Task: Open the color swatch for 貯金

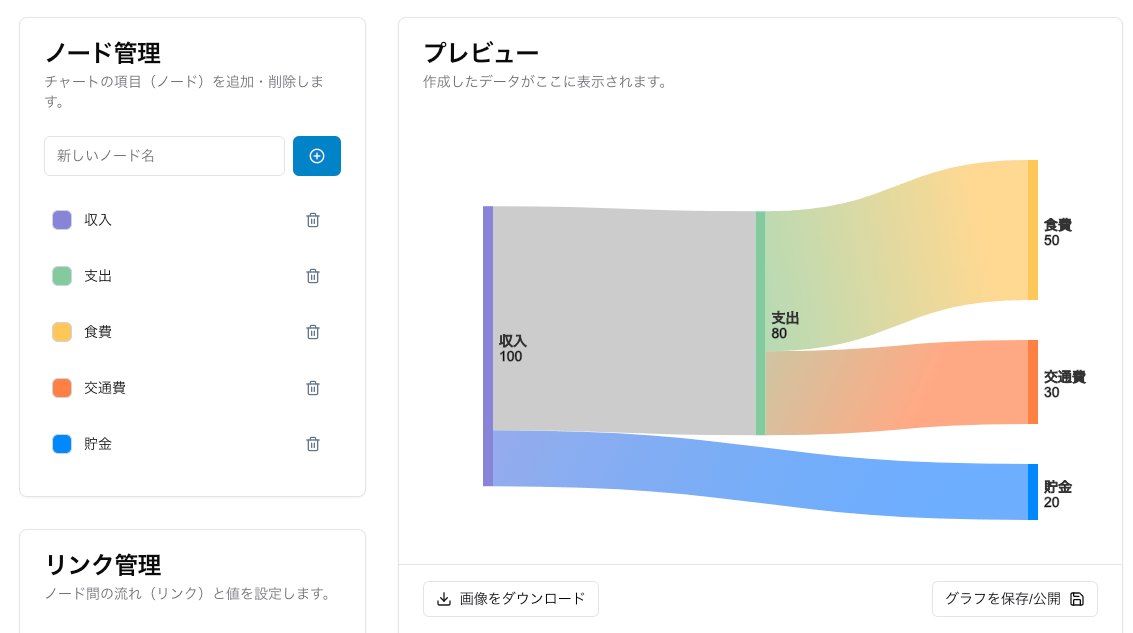Action: click(x=61, y=443)
